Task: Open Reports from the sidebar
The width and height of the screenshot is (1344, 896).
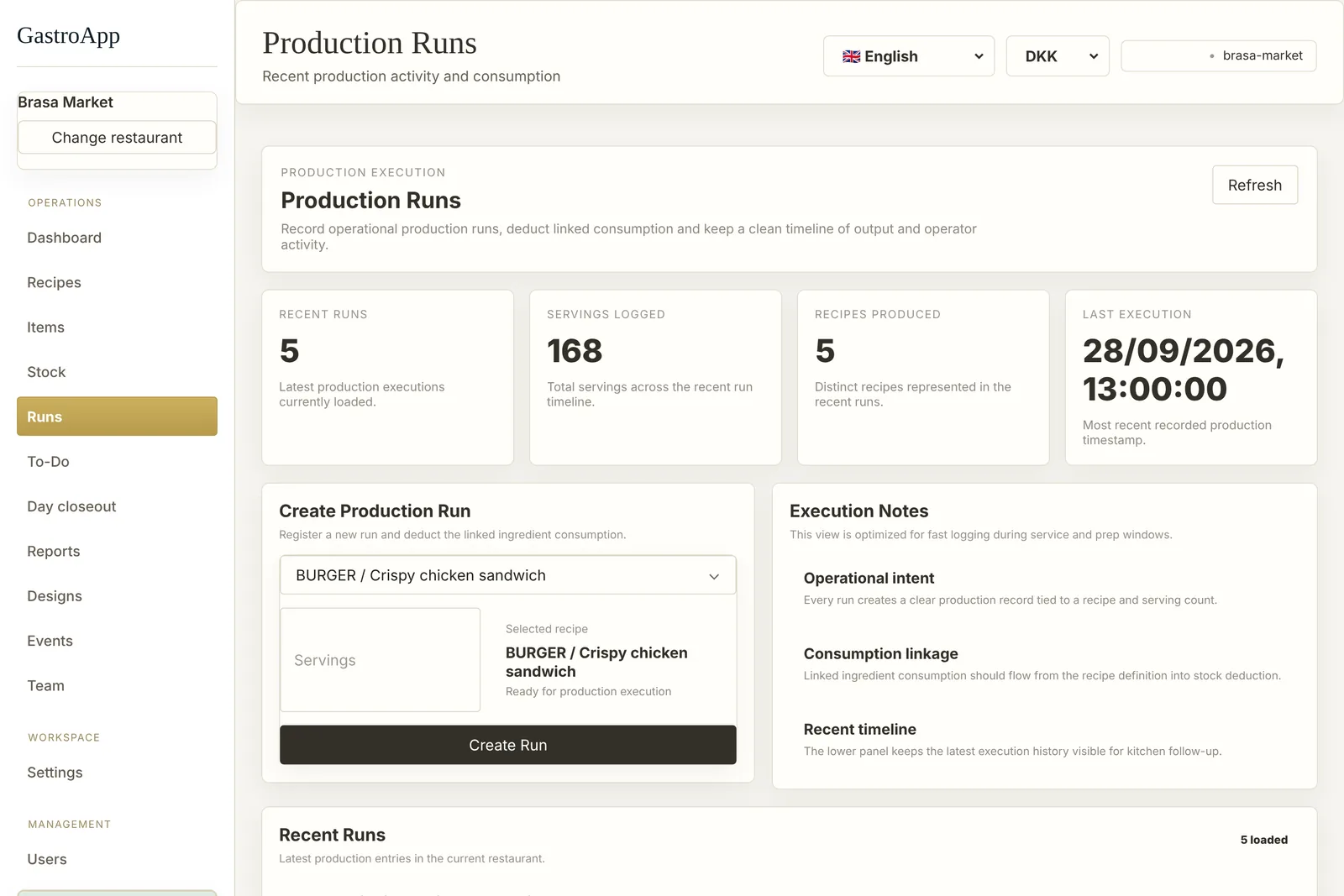Action: pyautogui.click(x=117, y=551)
